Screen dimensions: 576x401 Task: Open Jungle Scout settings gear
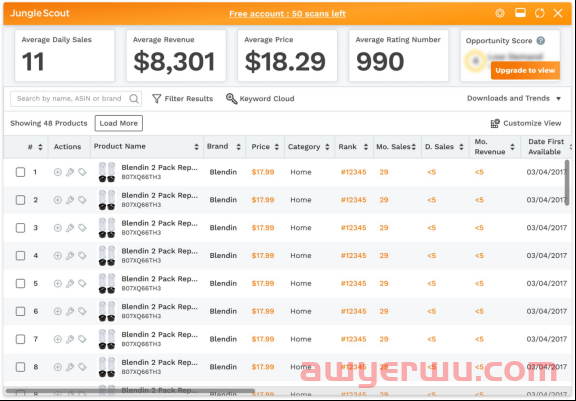[x=500, y=13]
